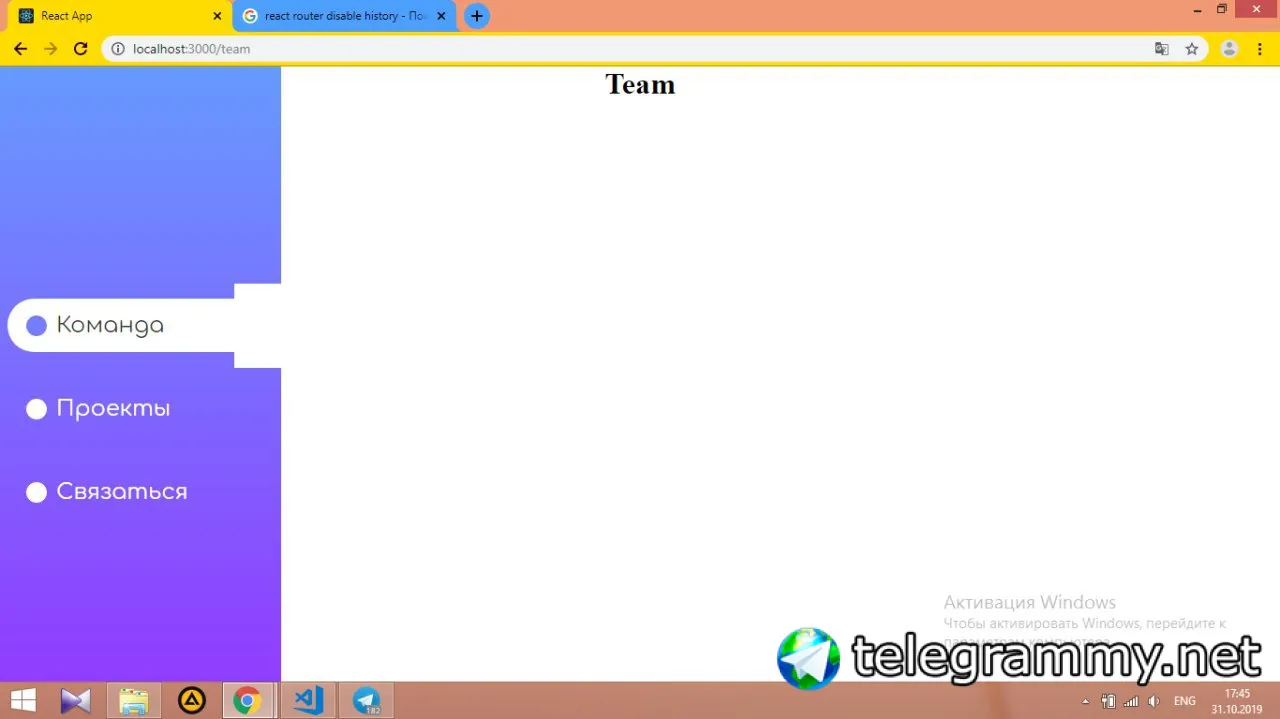This screenshot has width=1280, height=719.
Task: Open Telegram from the taskbar
Action: 366,700
